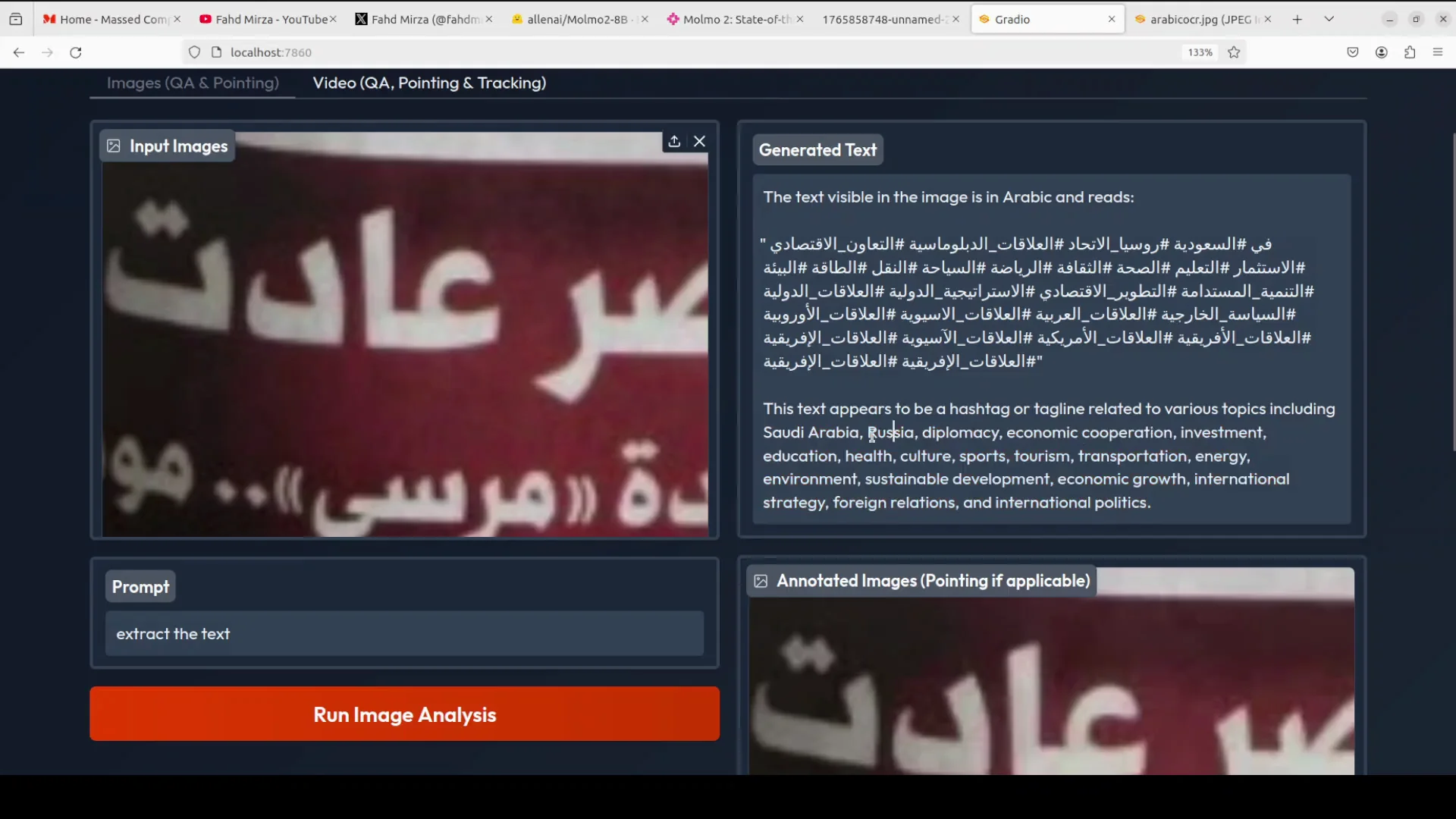Viewport: 1456px width, 819px height.
Task: Open the Firefox View recent tabs button
Action: [16, 19]
